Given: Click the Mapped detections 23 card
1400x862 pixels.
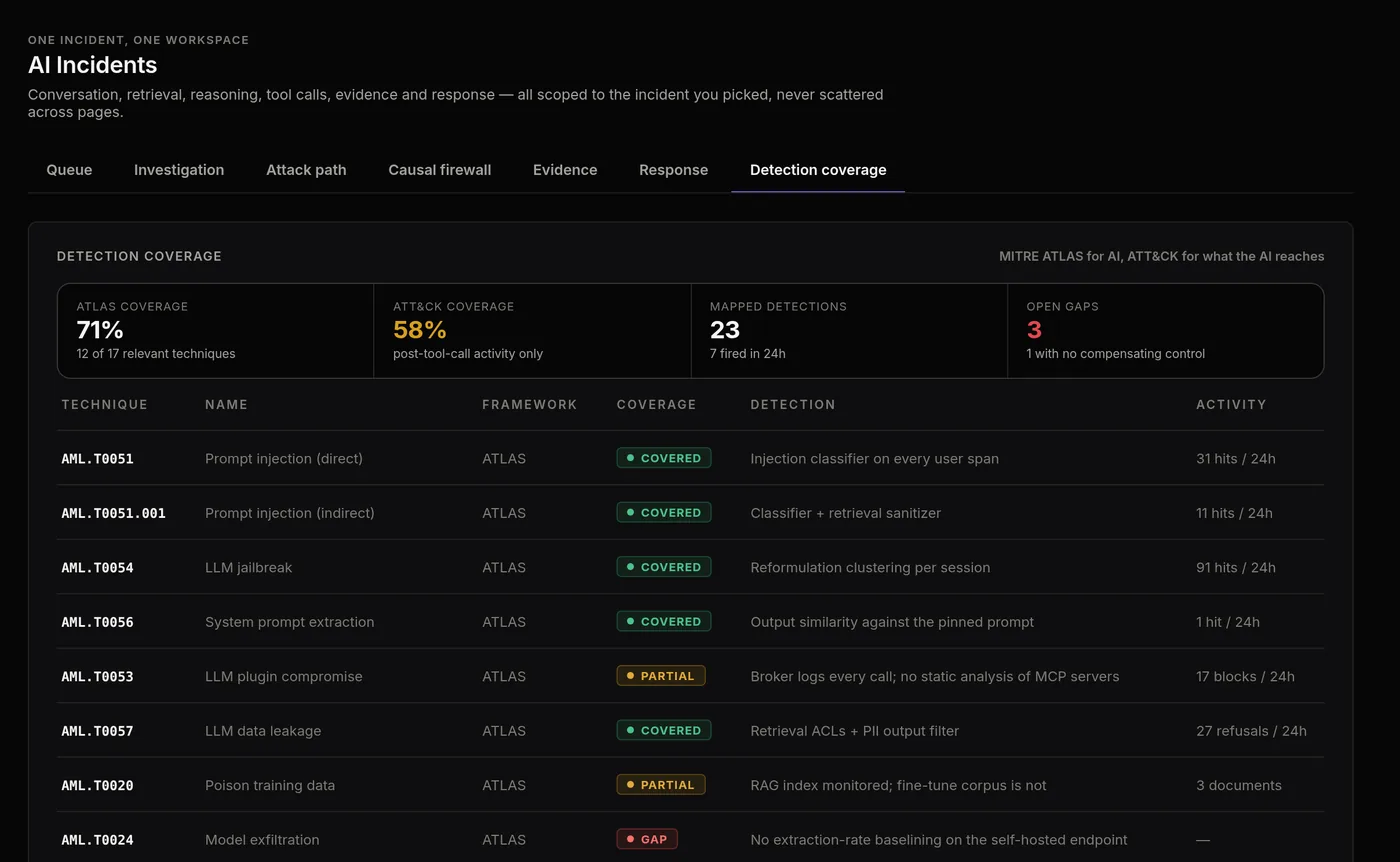Looking at the screenshot, I should pos(849,331).
